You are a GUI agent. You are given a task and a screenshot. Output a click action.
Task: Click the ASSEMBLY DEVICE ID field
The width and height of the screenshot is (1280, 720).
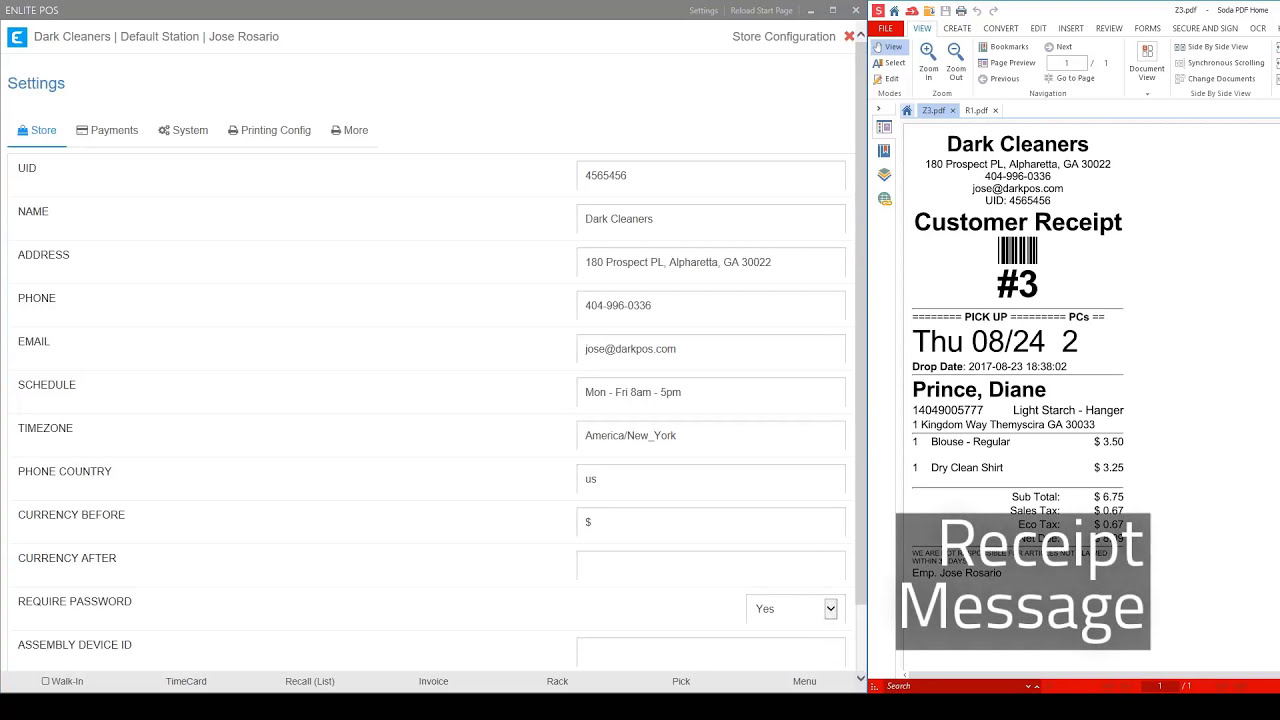[711, 652]
